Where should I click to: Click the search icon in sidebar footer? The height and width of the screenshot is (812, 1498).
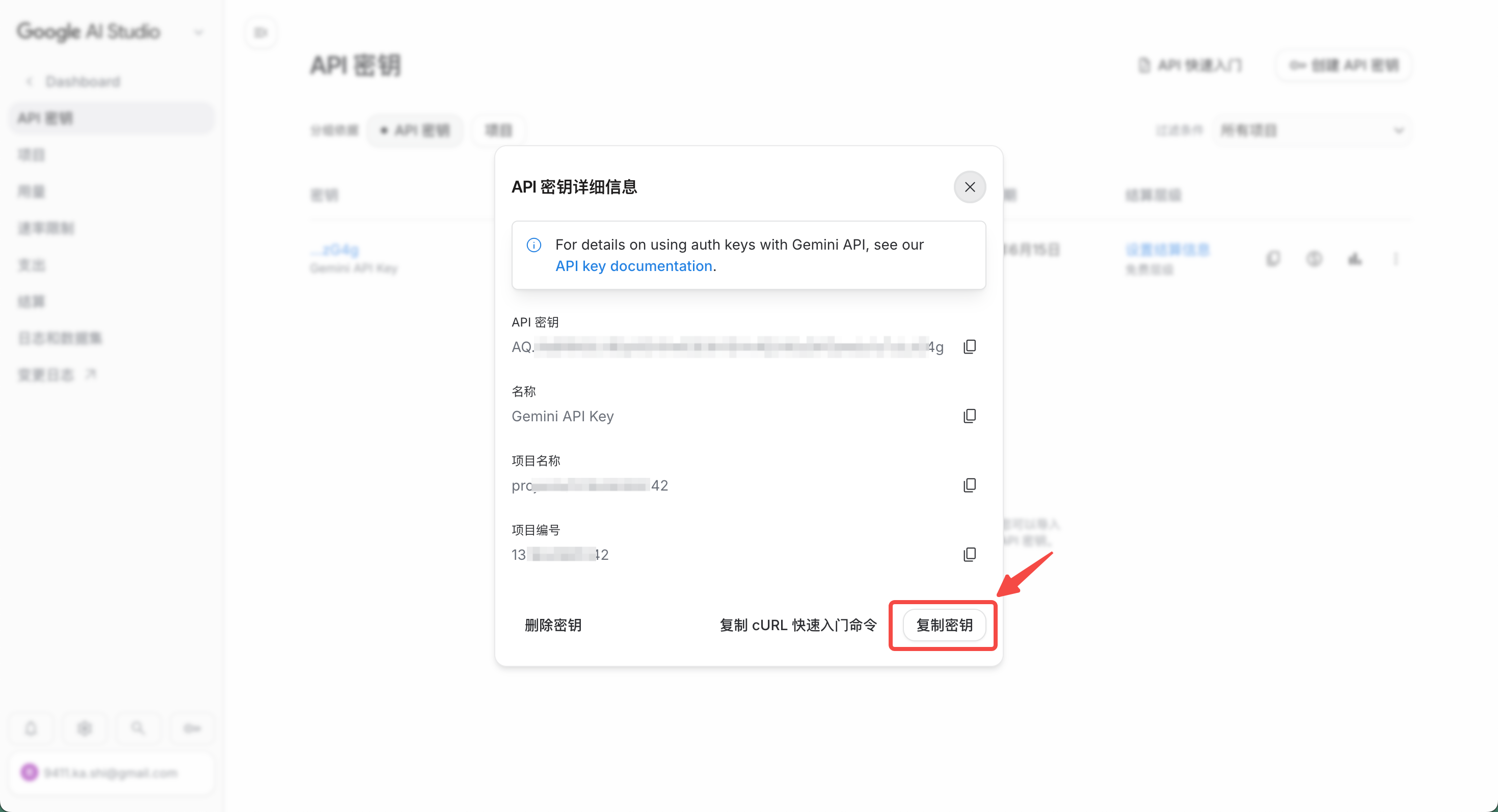138,728
